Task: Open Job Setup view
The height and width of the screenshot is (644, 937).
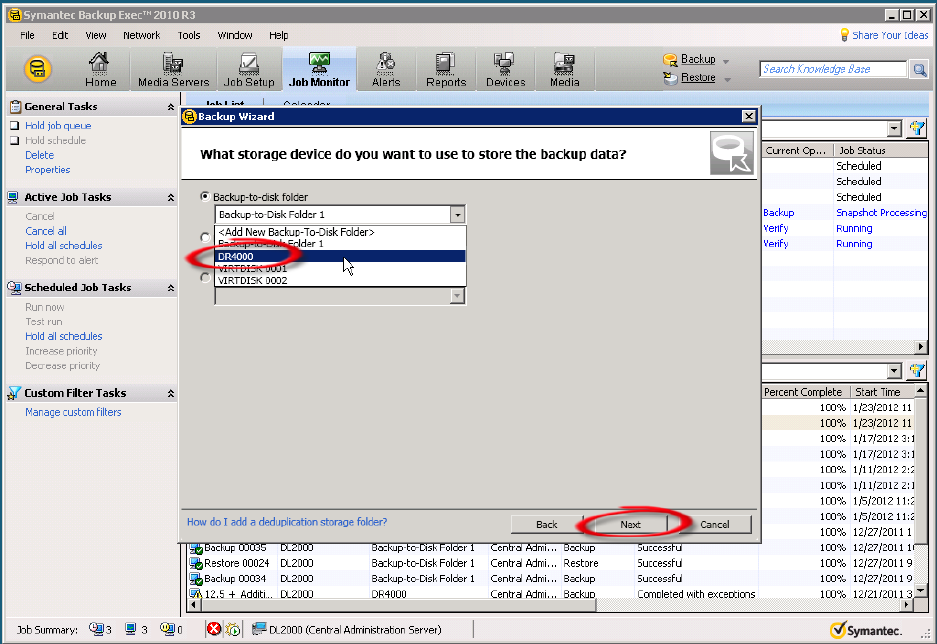Action: pyautogui.click(x=249, y=69)
